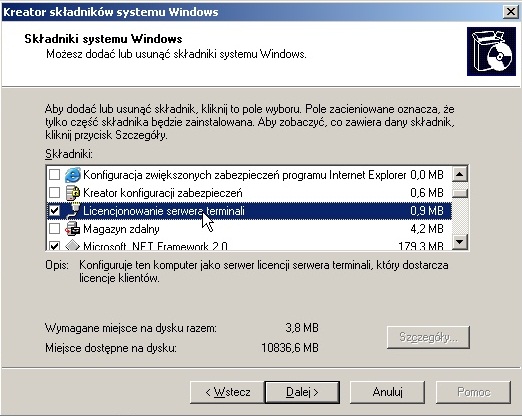This screenshot has height=416, width=522.
Task: Check the Kreator konfiguracji zabezpieczeń box
Action: point(54,193)
